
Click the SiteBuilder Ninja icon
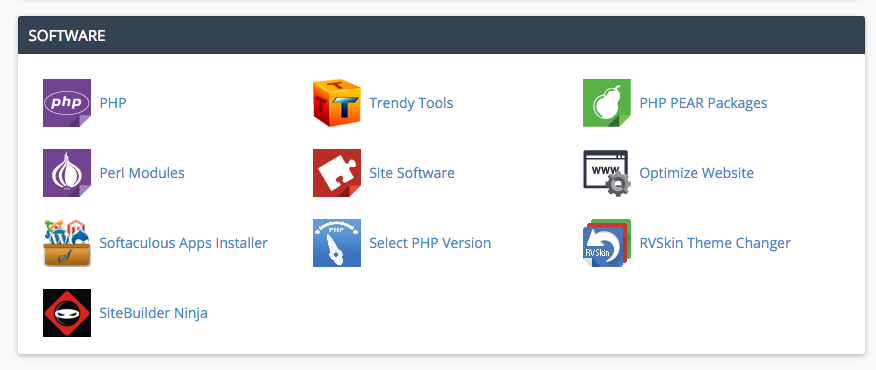[x=67, y=313]
